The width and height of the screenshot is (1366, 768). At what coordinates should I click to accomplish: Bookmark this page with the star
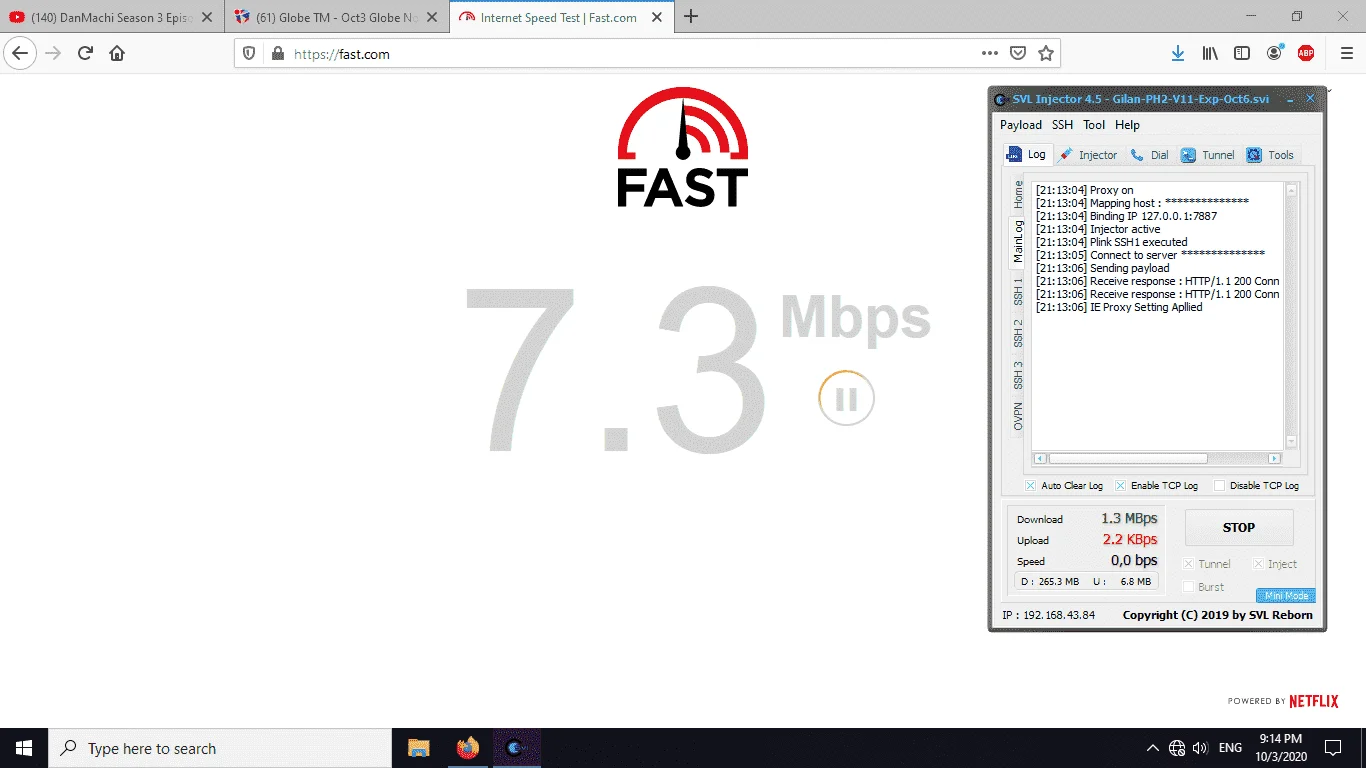pyautogui.click(x=1046, y=54)
